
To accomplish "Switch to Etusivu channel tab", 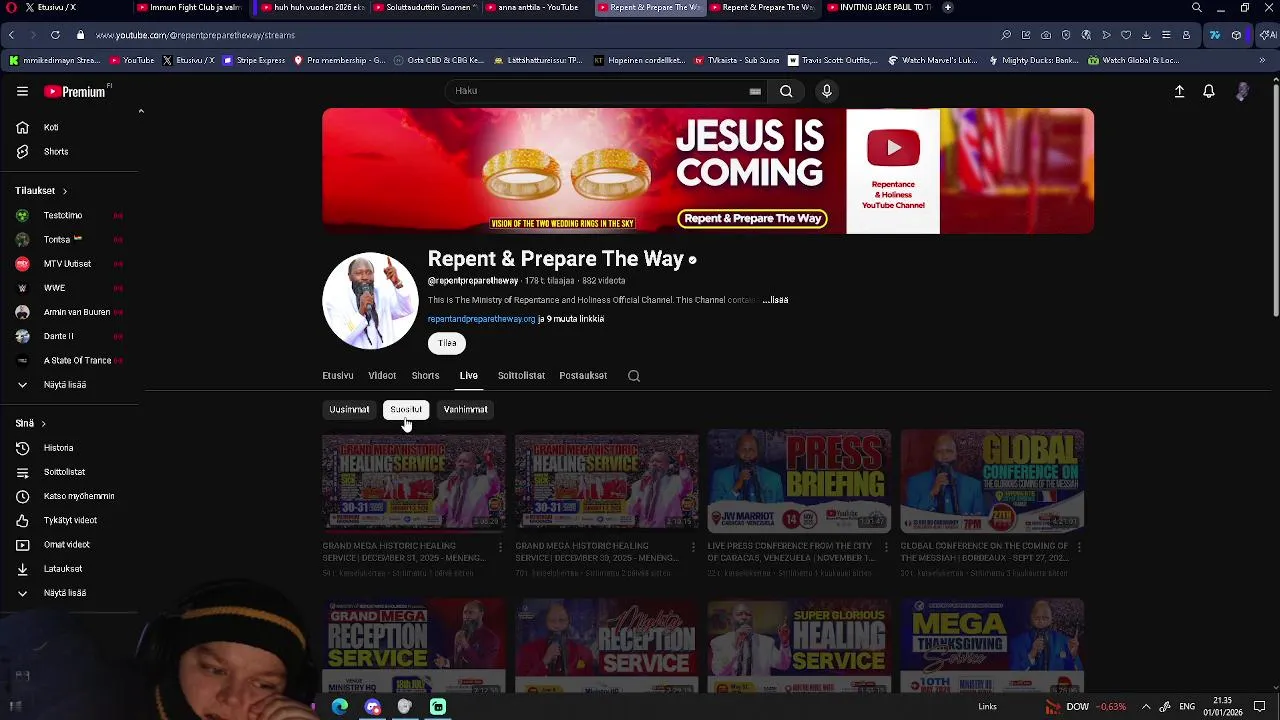I will click(338, 376).
